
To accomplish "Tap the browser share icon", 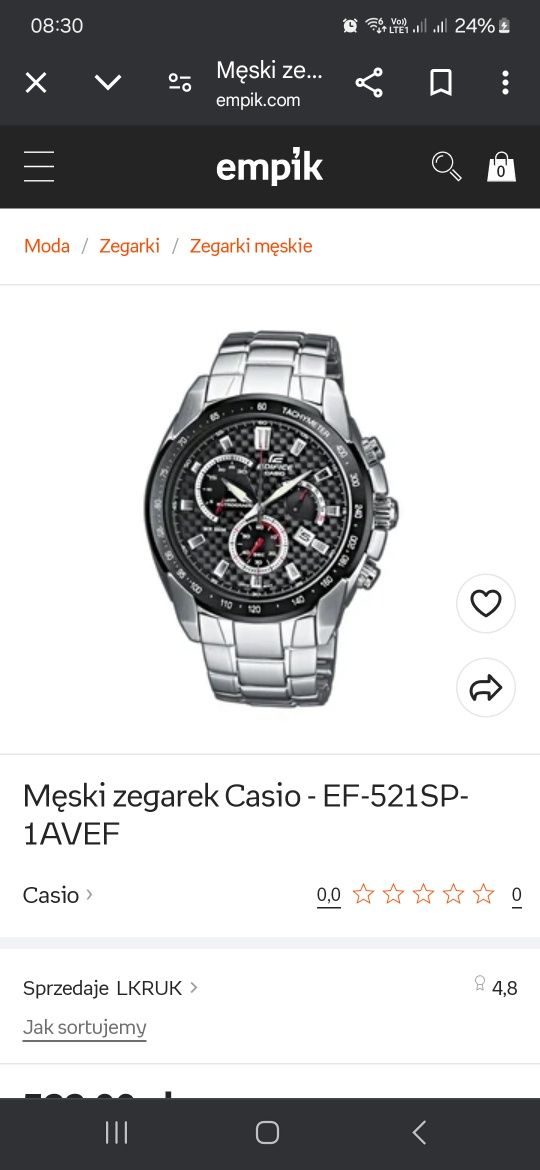I will (368, 83).
